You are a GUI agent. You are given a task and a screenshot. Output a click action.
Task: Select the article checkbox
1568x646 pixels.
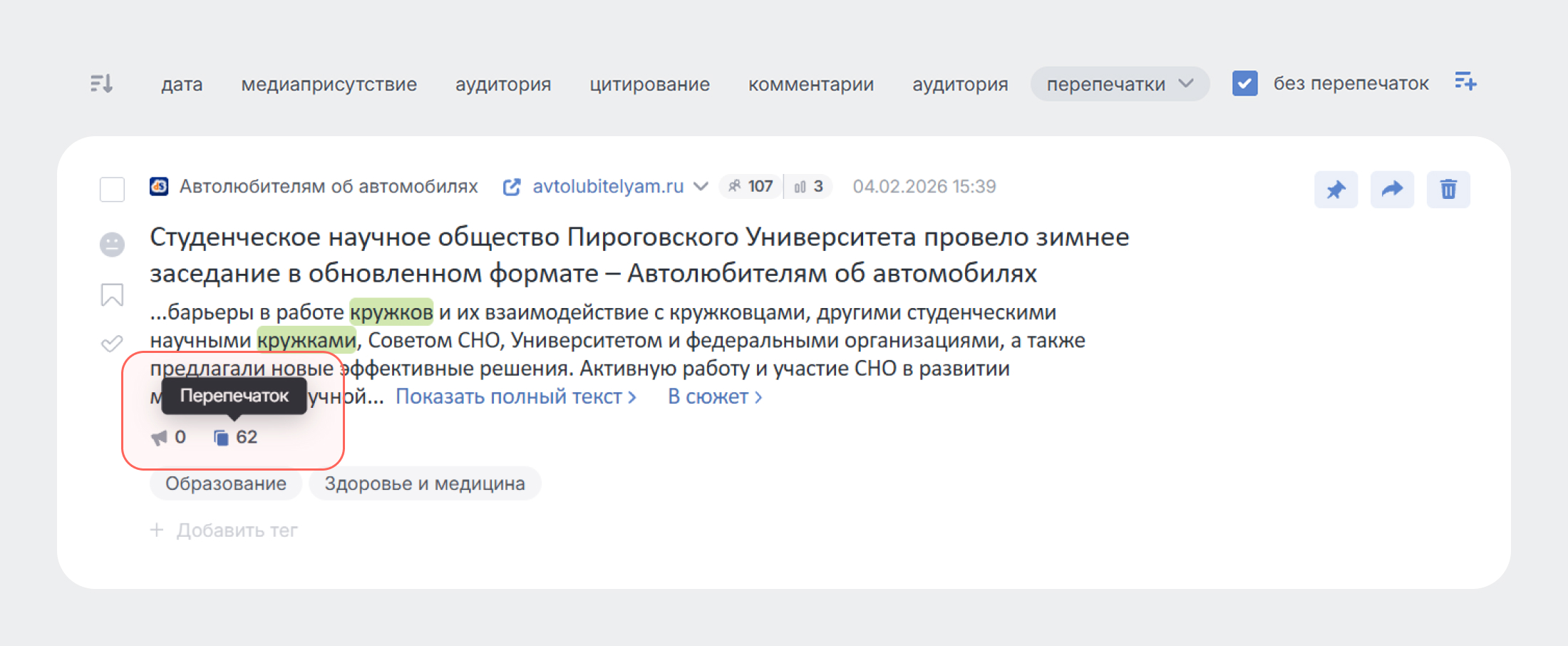[x=112, y=190]
